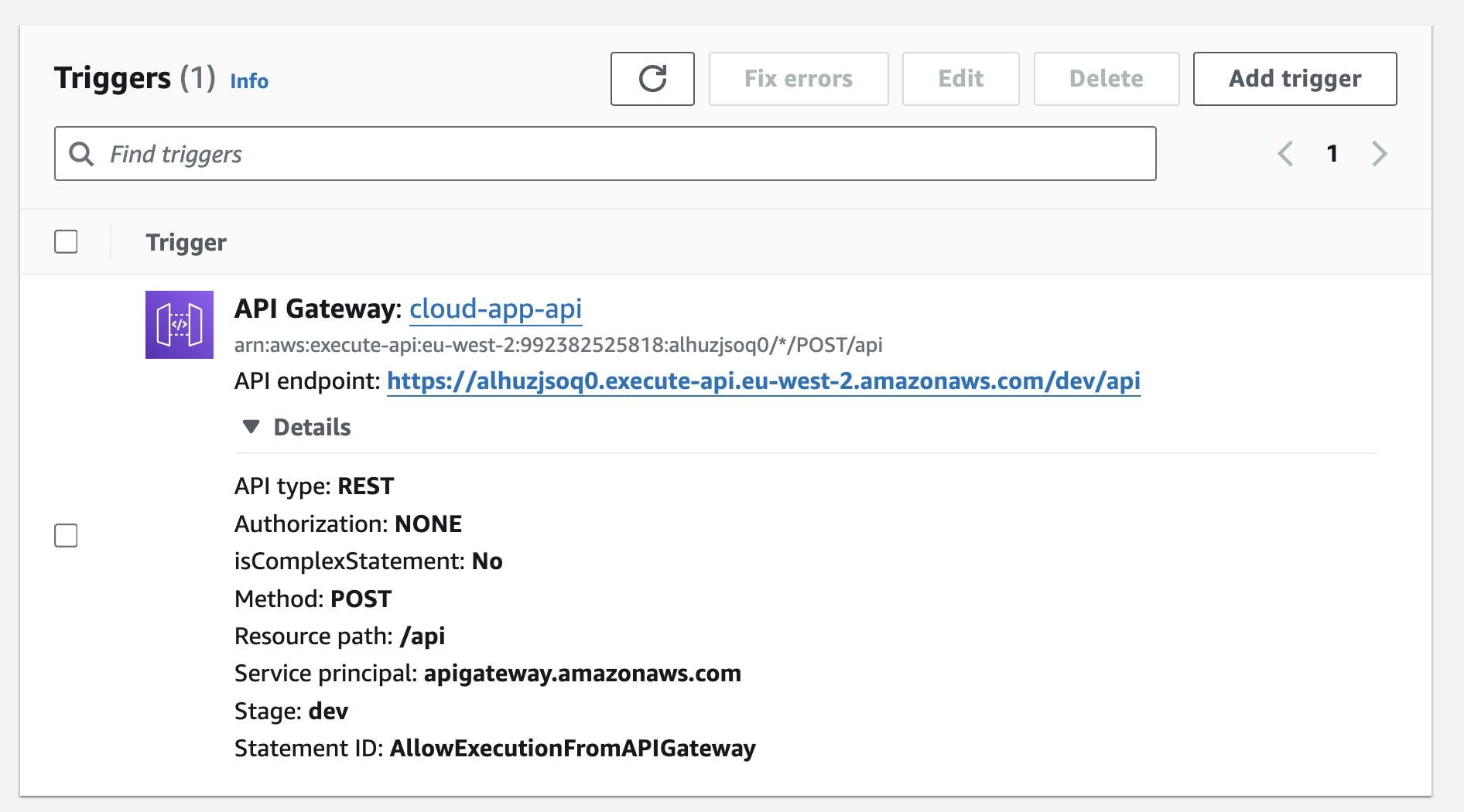The image size is (1464, 812).
Task: Click the 'Resource path: /api' line
Action: coord(340,636)
